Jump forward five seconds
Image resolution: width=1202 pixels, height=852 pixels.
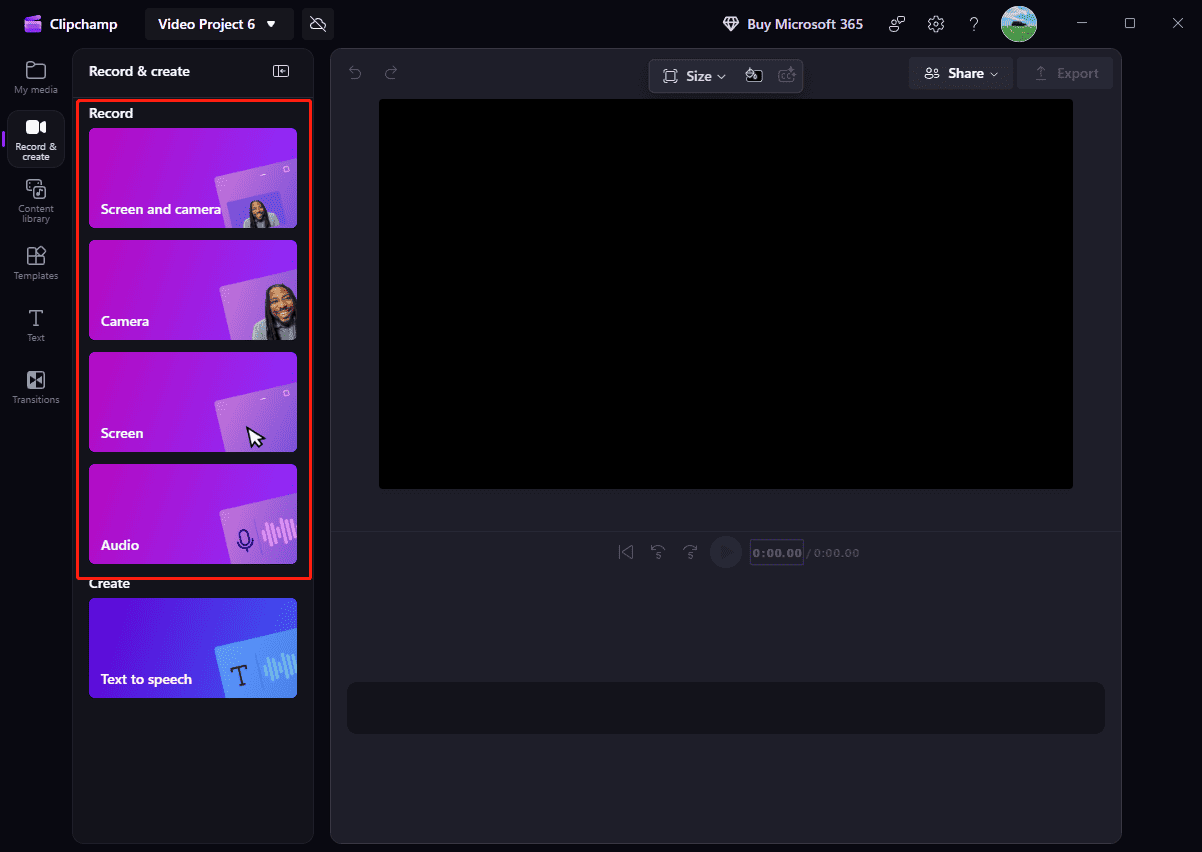[691, 551]
